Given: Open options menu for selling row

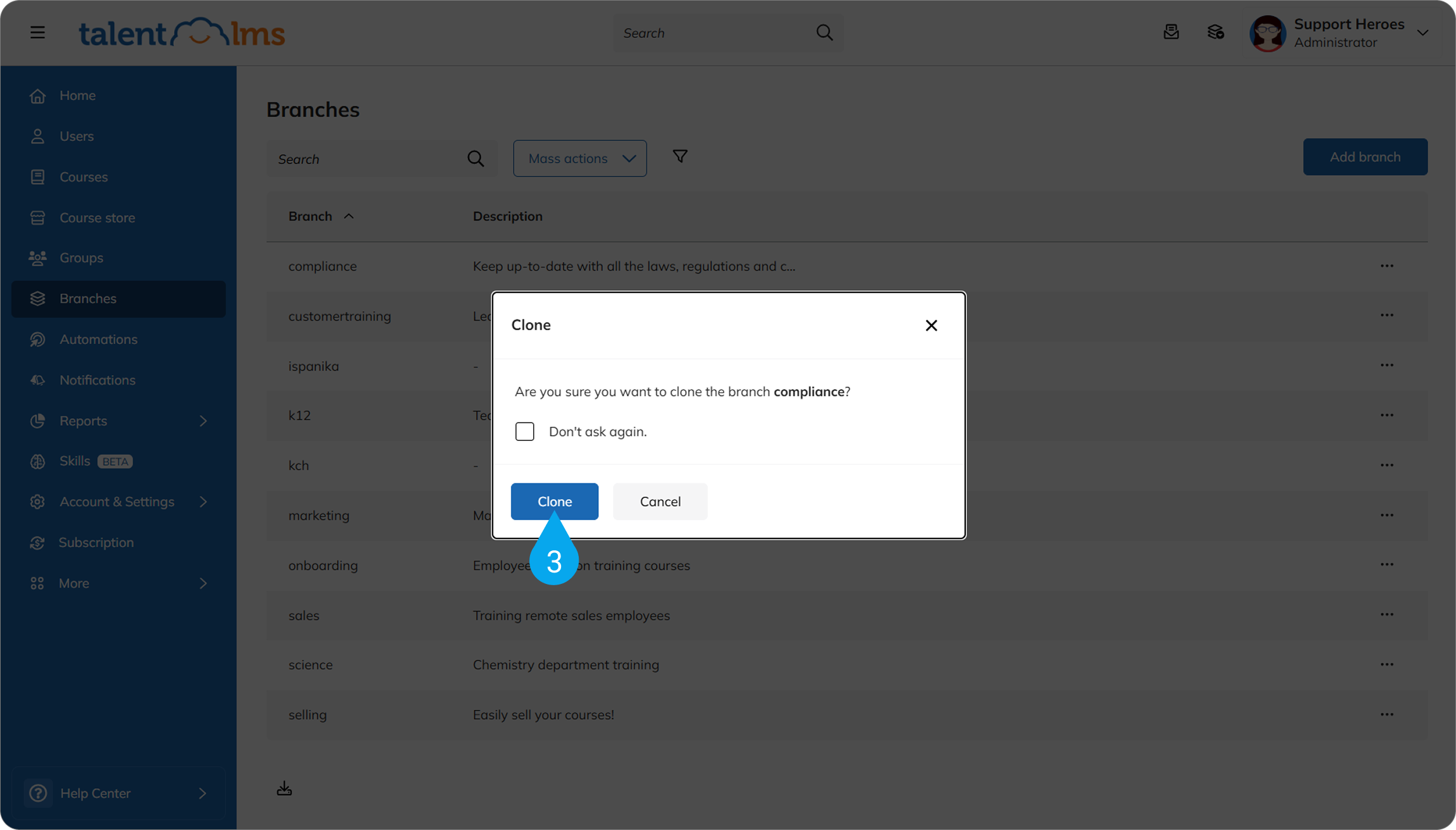Looking at the screenshot, I should pos(1386,714).
